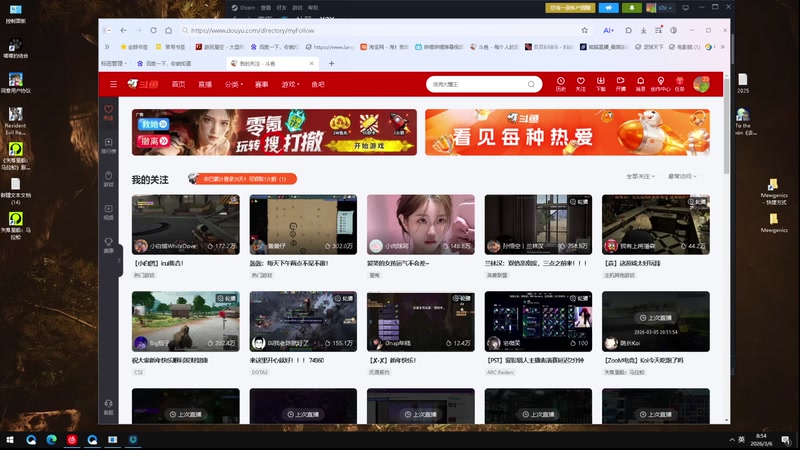Click the search magnifier icon in the Douyu header
Viewport: 800px width, 450px height.
click(531, 84)
